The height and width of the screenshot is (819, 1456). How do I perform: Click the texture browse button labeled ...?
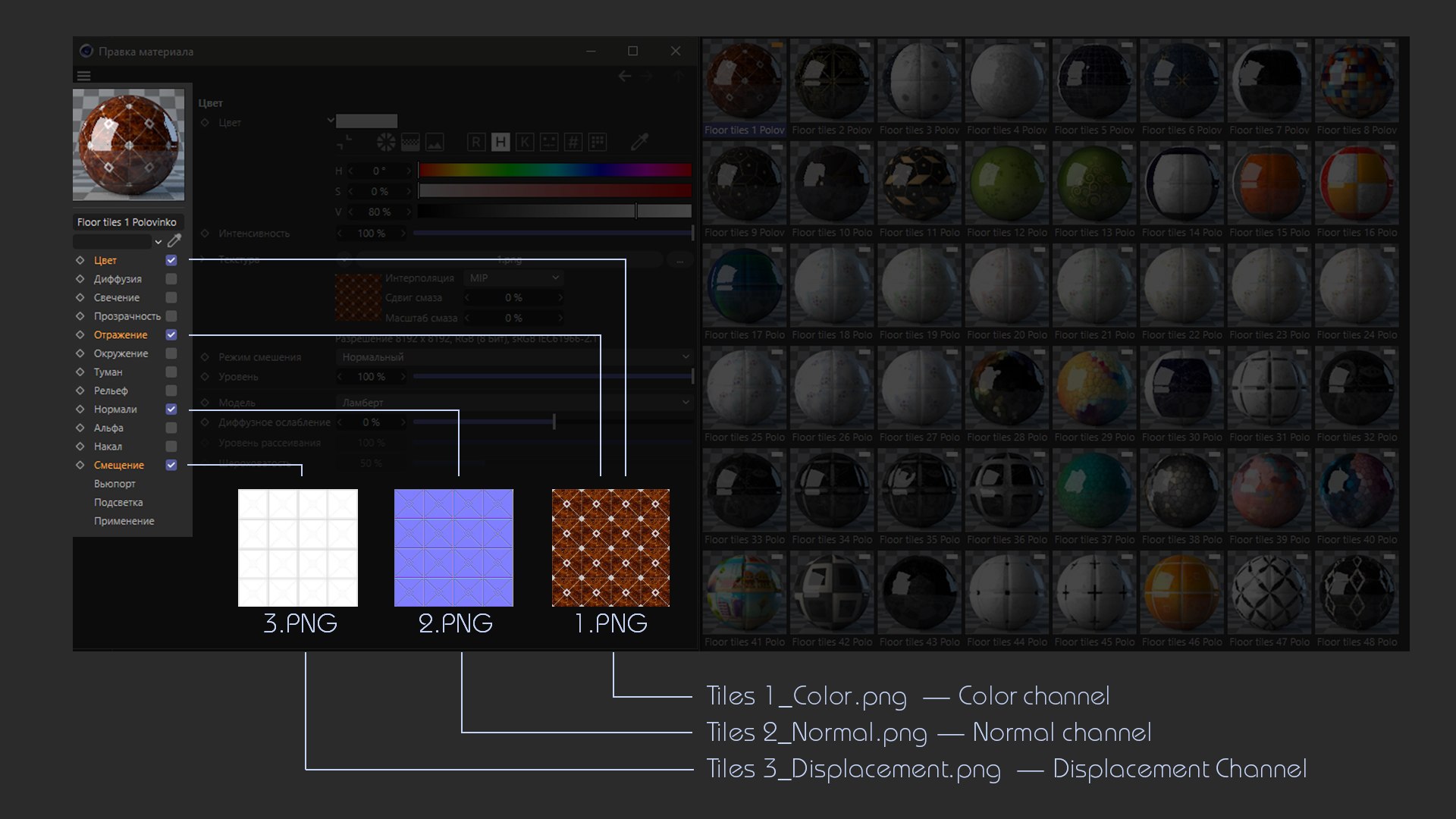tap(679, 260)
